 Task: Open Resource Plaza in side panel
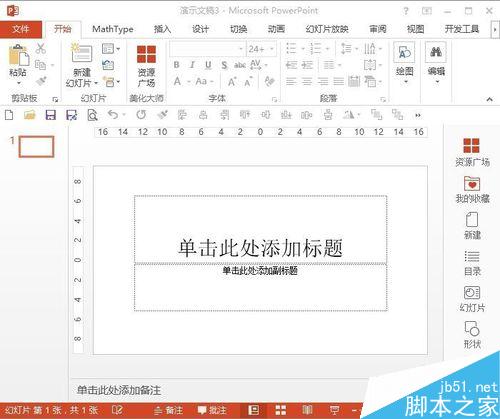[472, 152]
